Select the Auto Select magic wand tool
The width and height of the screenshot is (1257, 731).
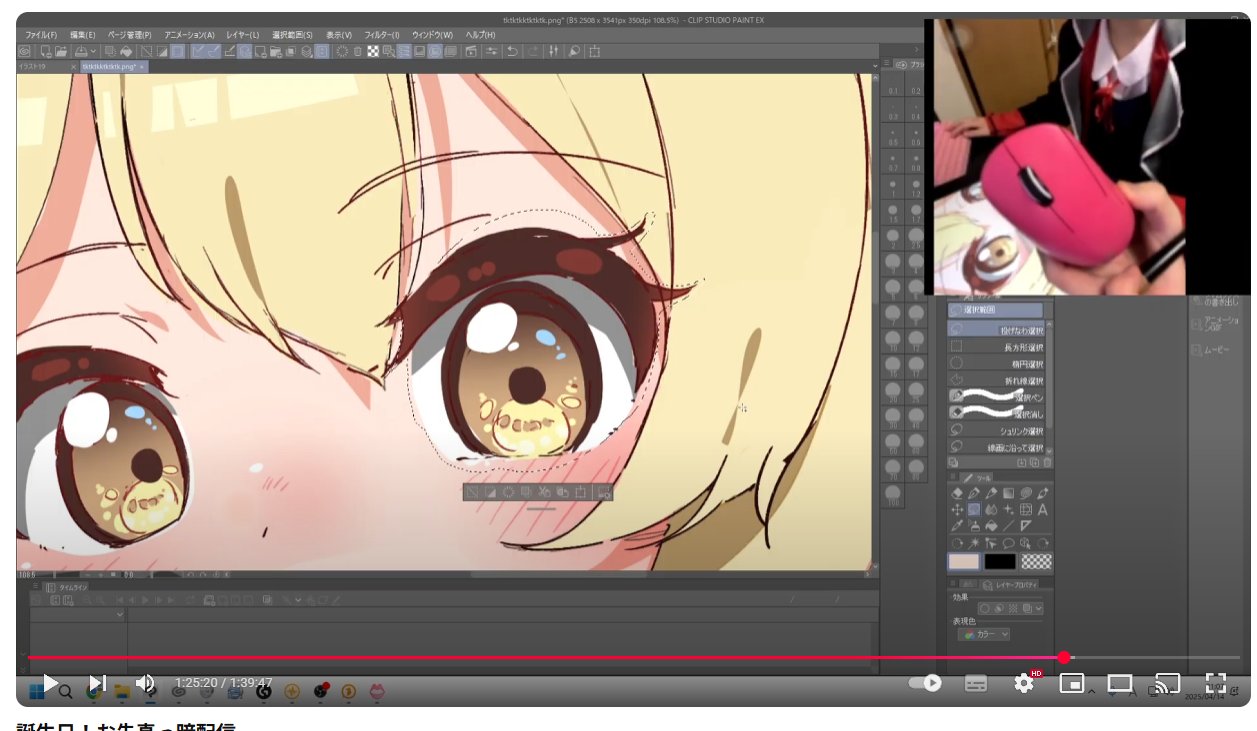point(974,544)
